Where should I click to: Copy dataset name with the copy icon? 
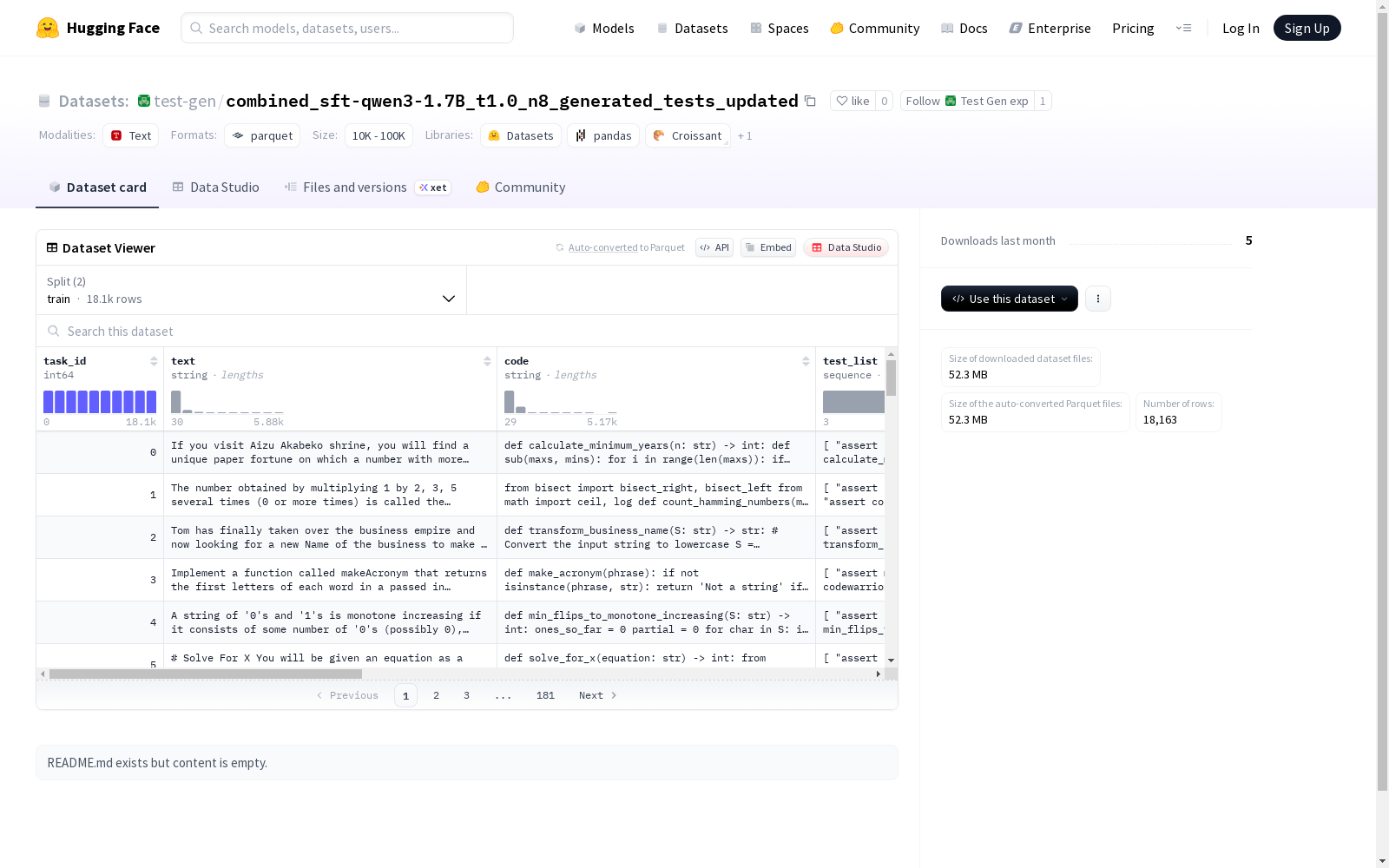(810, 101)
